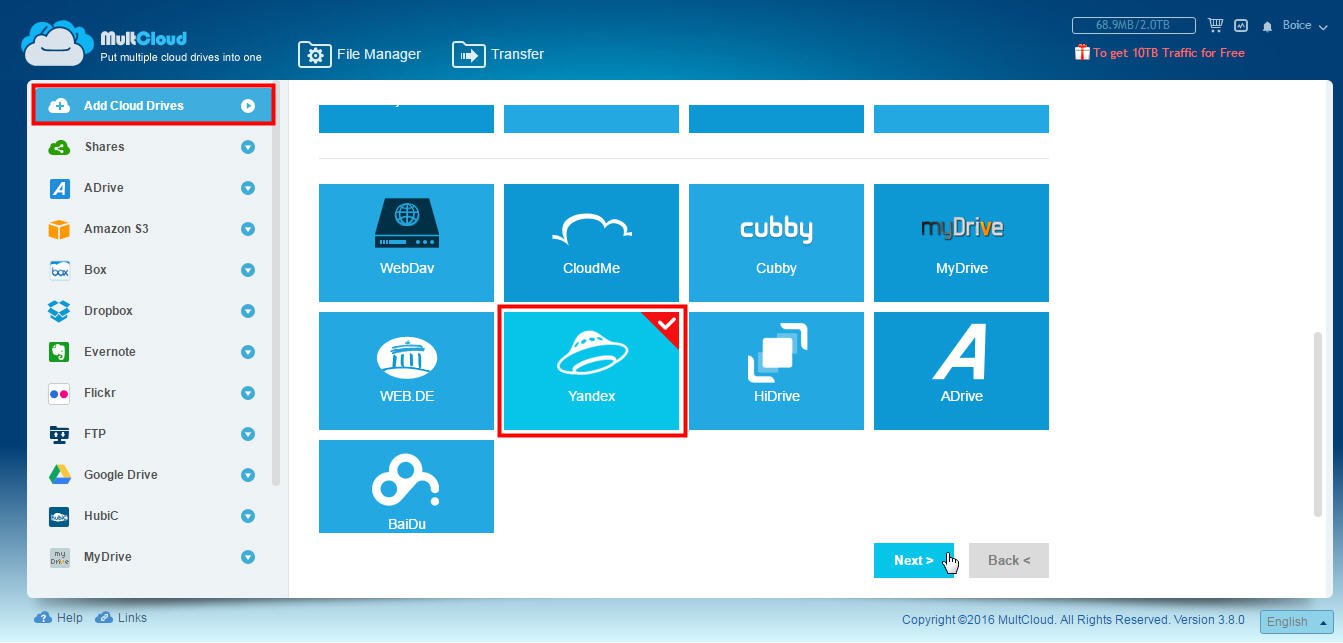Deselect the checked Yandex tile
The image size is (1343, 643).
pyautogui.click(x=591, y=371)
